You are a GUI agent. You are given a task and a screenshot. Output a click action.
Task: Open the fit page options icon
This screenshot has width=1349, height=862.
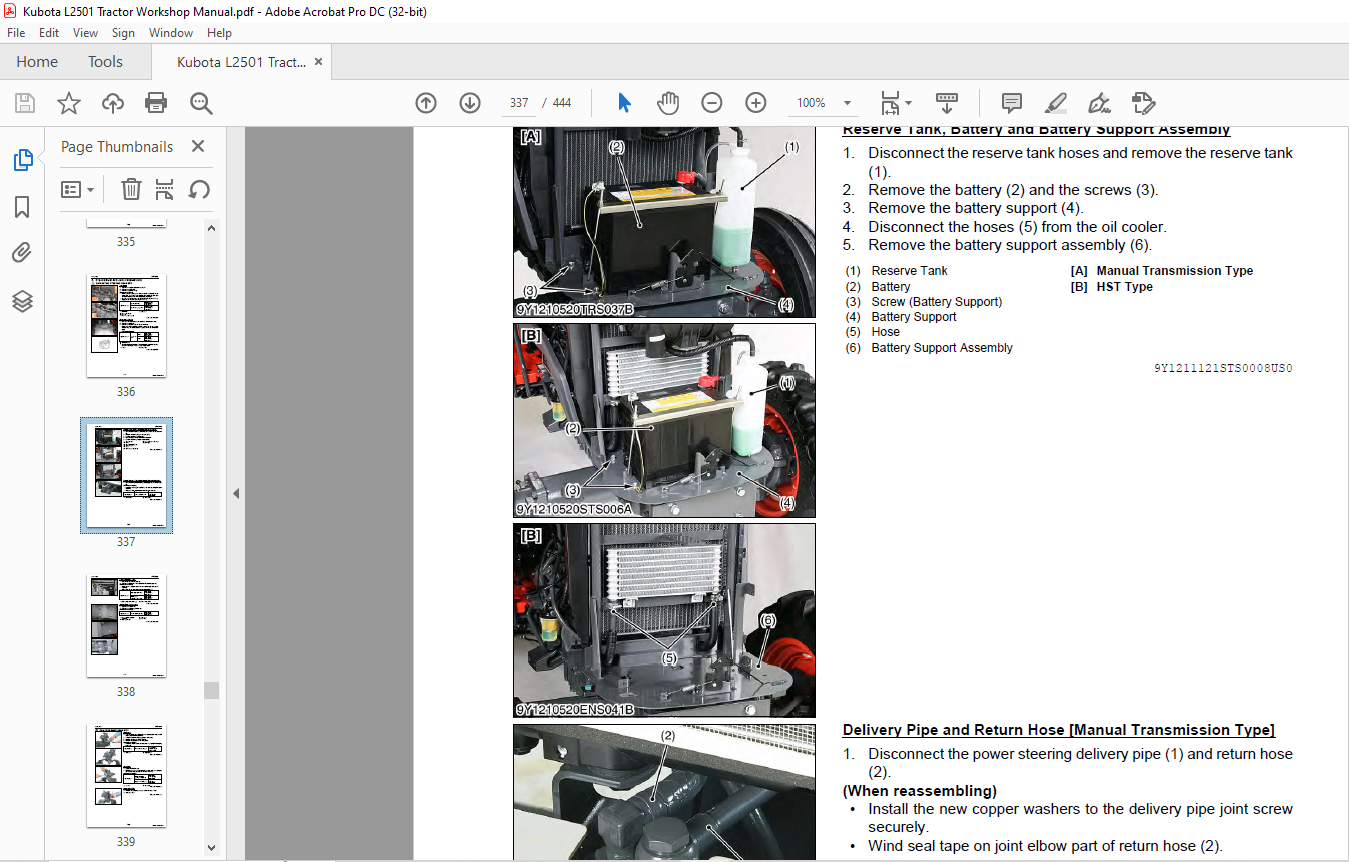(x=895, y=103)
